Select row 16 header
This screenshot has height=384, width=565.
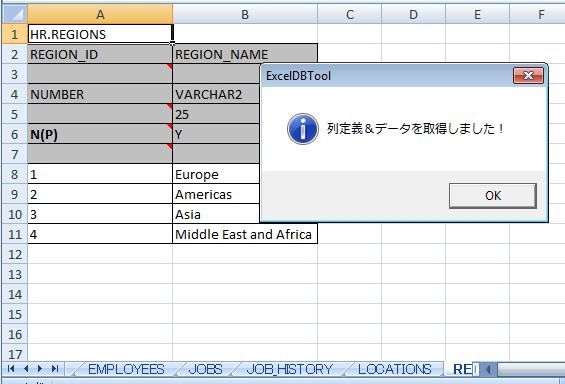click(x=14, y=335)
